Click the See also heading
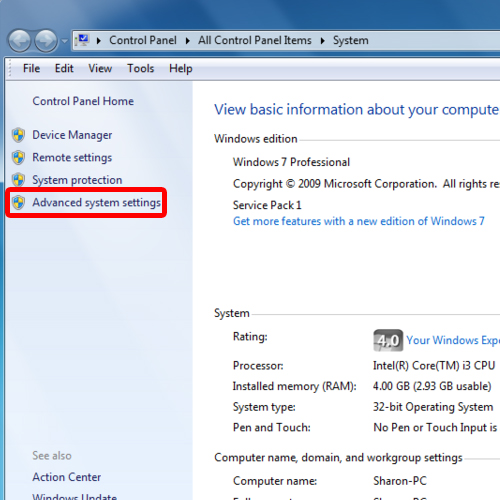The width and height of the screenshot is (500, 500). click(x=52, y=456)
